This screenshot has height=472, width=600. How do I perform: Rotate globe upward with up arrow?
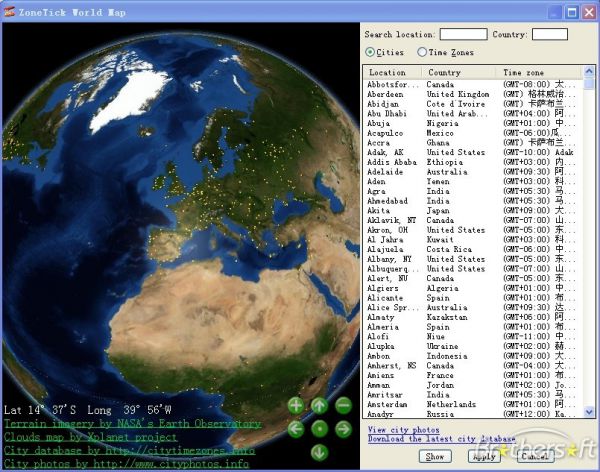pos(320,405)
